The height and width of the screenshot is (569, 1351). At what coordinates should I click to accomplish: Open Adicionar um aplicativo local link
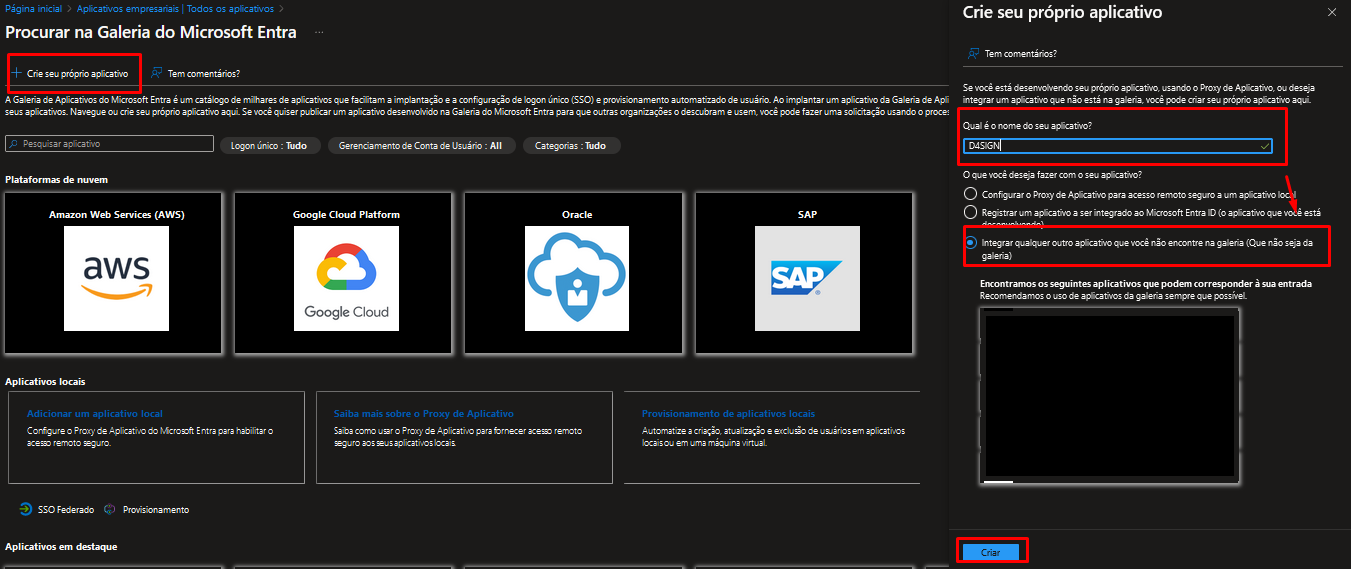(95, 413)
